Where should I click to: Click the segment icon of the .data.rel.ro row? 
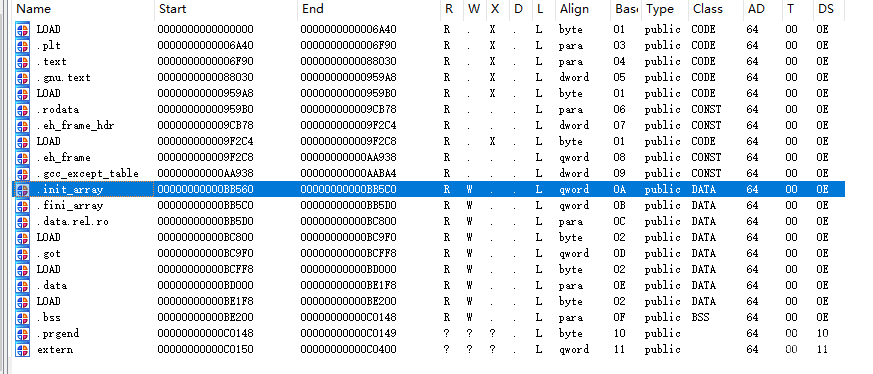coord(22,222)
